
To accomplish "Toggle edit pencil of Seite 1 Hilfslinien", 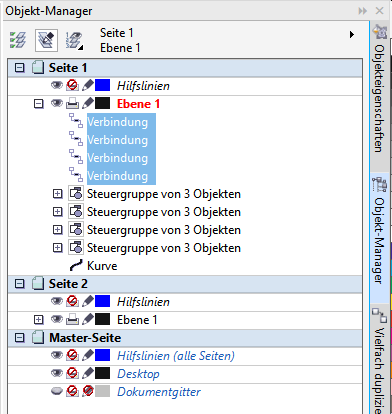I will click(x=87, y=86).
